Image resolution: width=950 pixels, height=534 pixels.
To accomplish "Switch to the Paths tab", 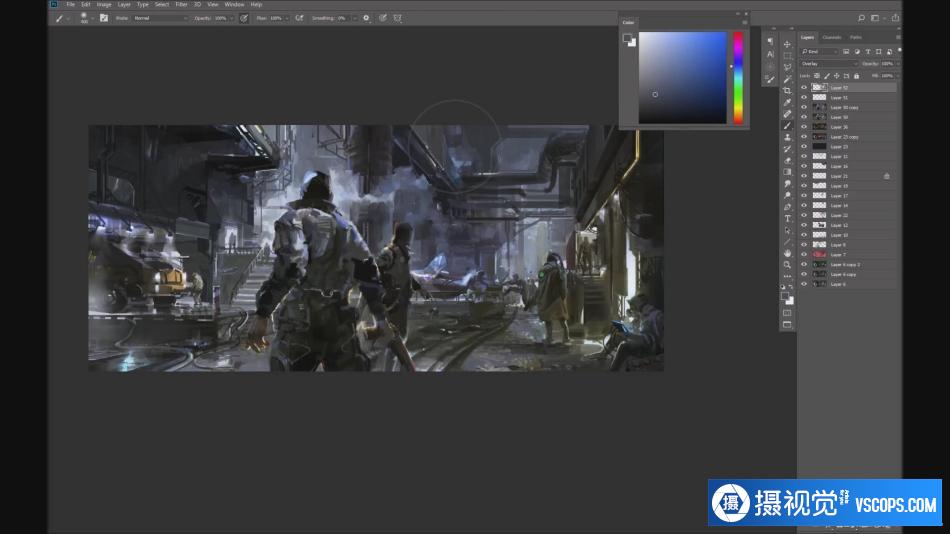I will pos(855,38).
